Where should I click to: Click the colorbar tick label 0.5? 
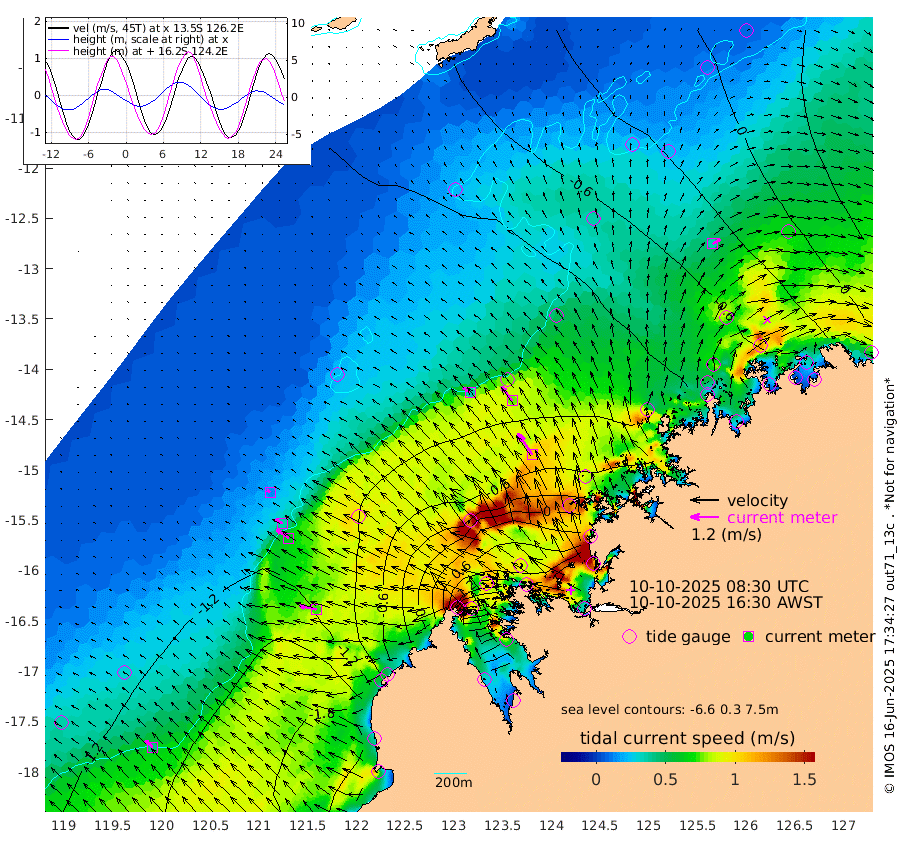click(x=665, y=779)
